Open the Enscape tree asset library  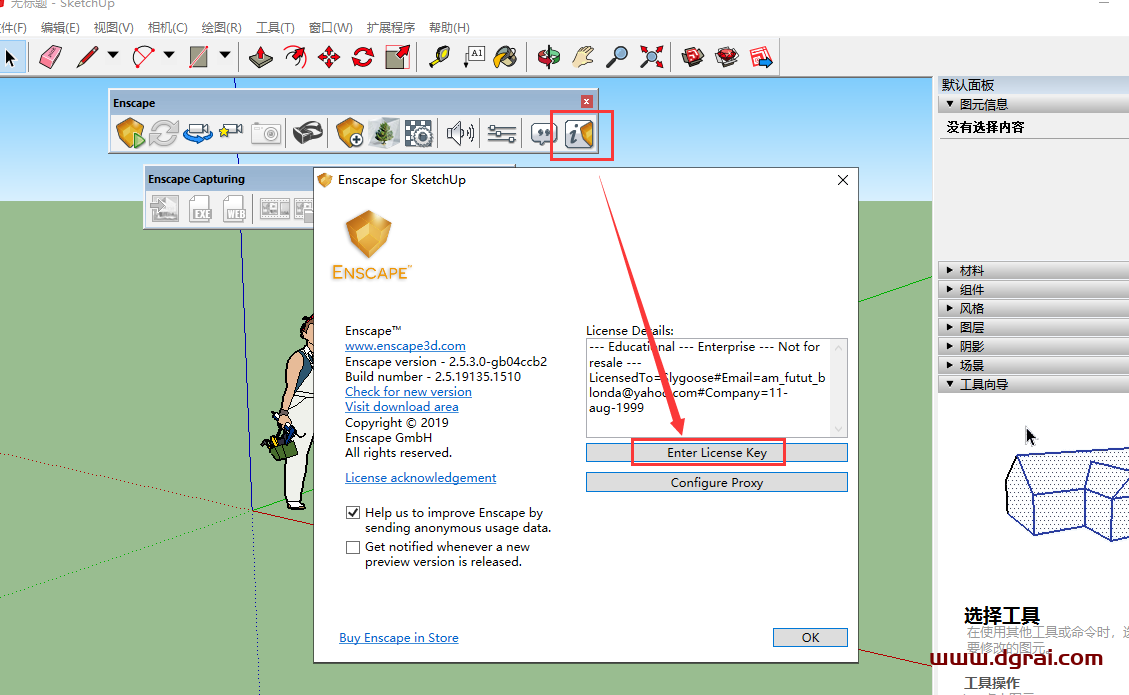(384, 134)
